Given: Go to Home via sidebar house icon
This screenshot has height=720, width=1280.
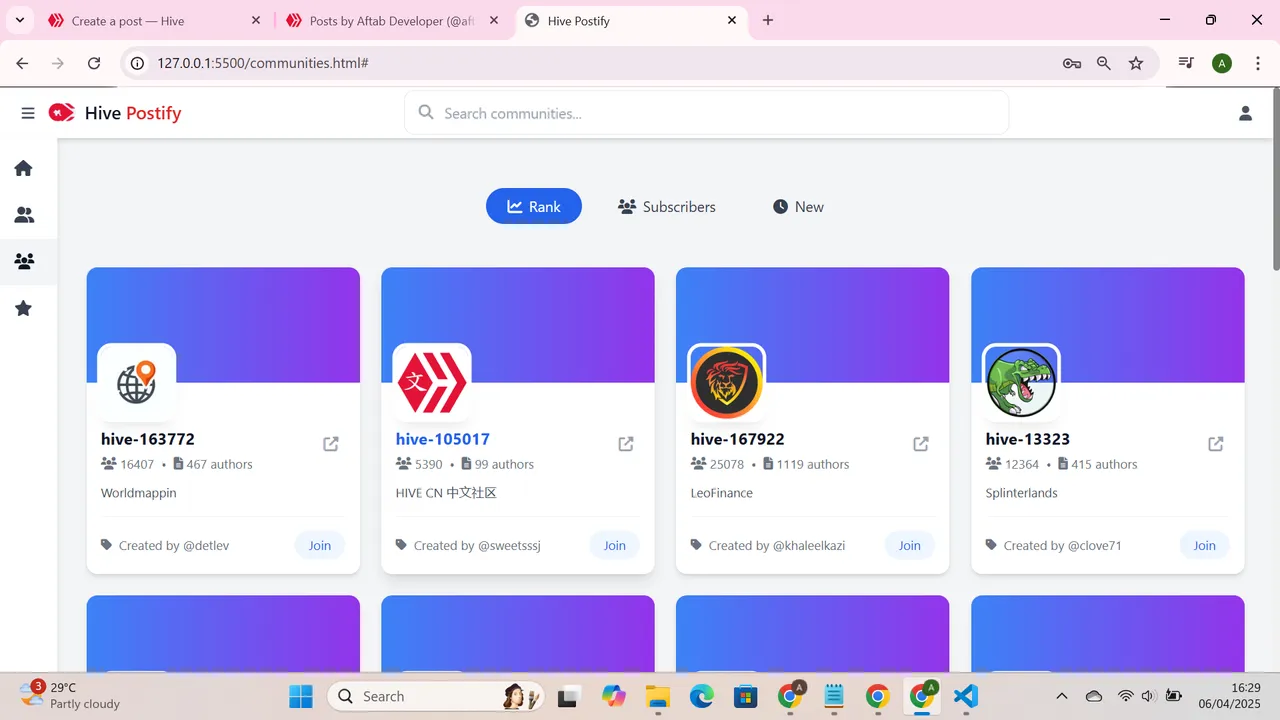Looking at the screenshot, I should 23,168.
